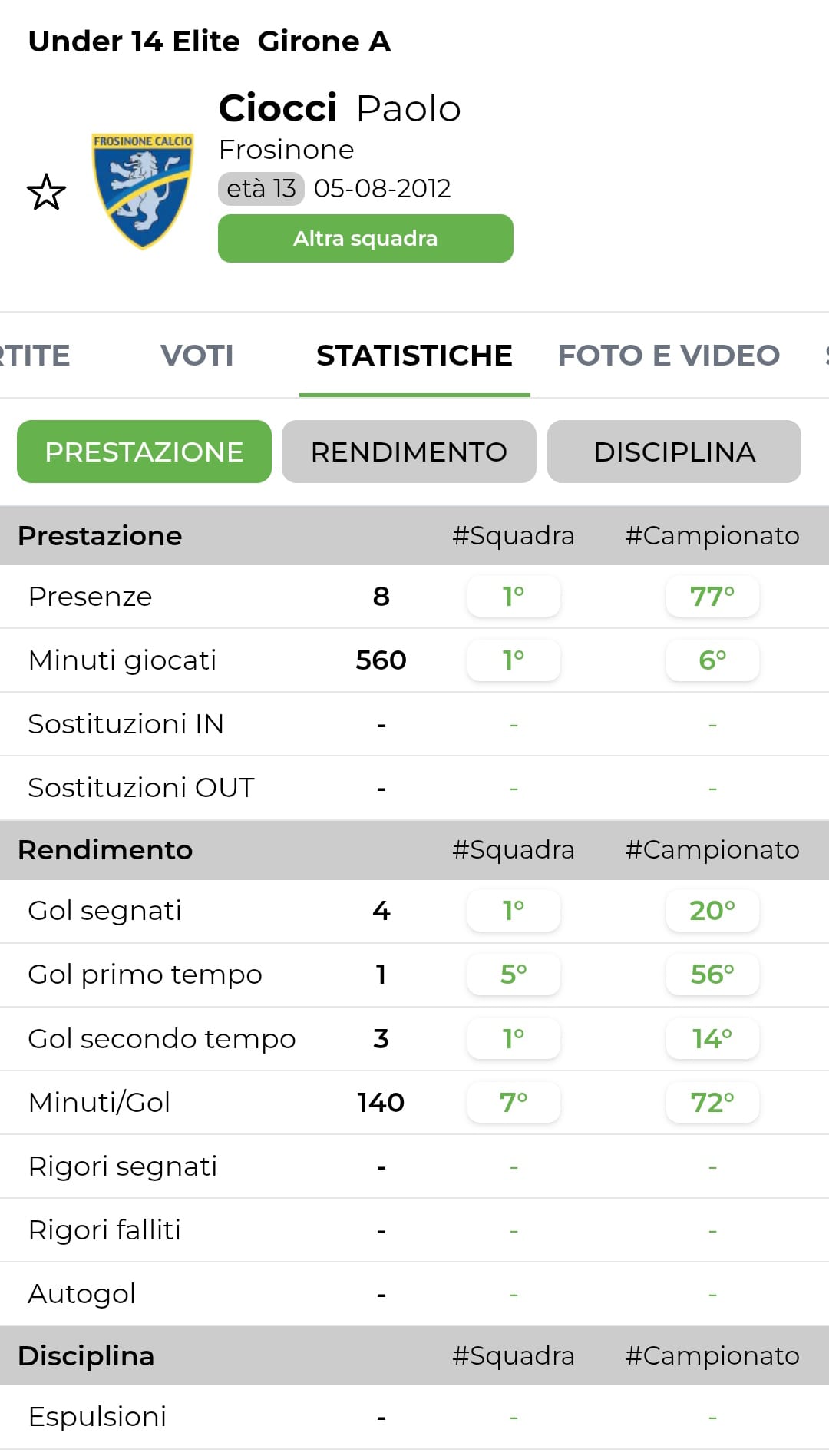Switch to the VOTI tab
This screenshot has width=829, height=1456.
pyautogui.click(x=197, y=356)
